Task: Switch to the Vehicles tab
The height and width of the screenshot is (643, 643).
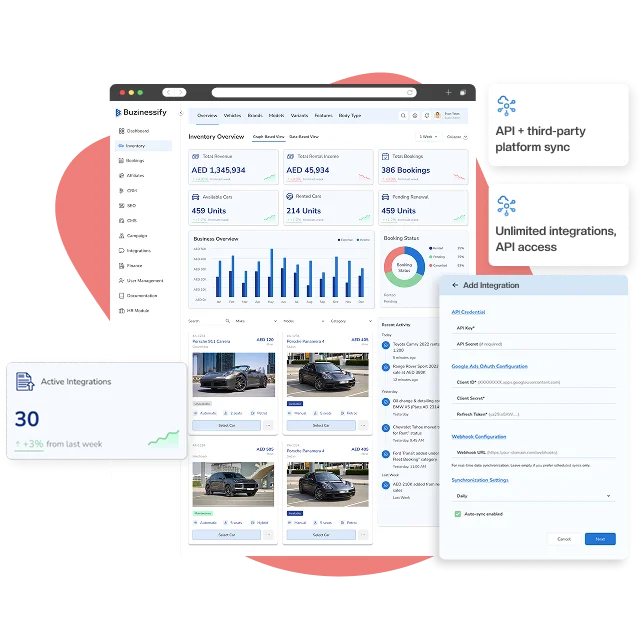Action: point(232,116)
